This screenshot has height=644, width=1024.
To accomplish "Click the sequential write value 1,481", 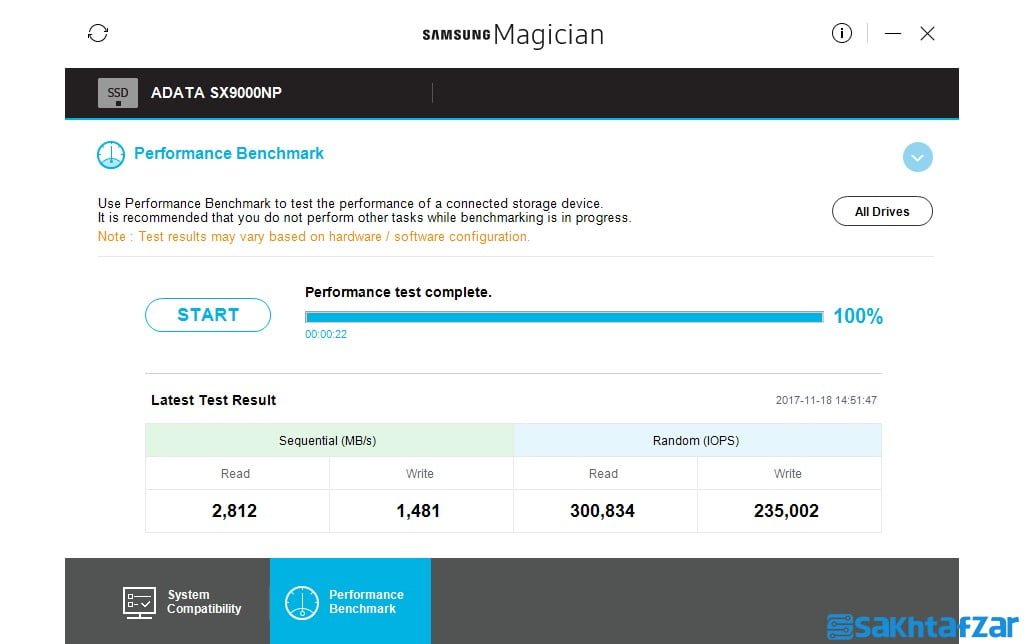I will (x=420, y=511).
